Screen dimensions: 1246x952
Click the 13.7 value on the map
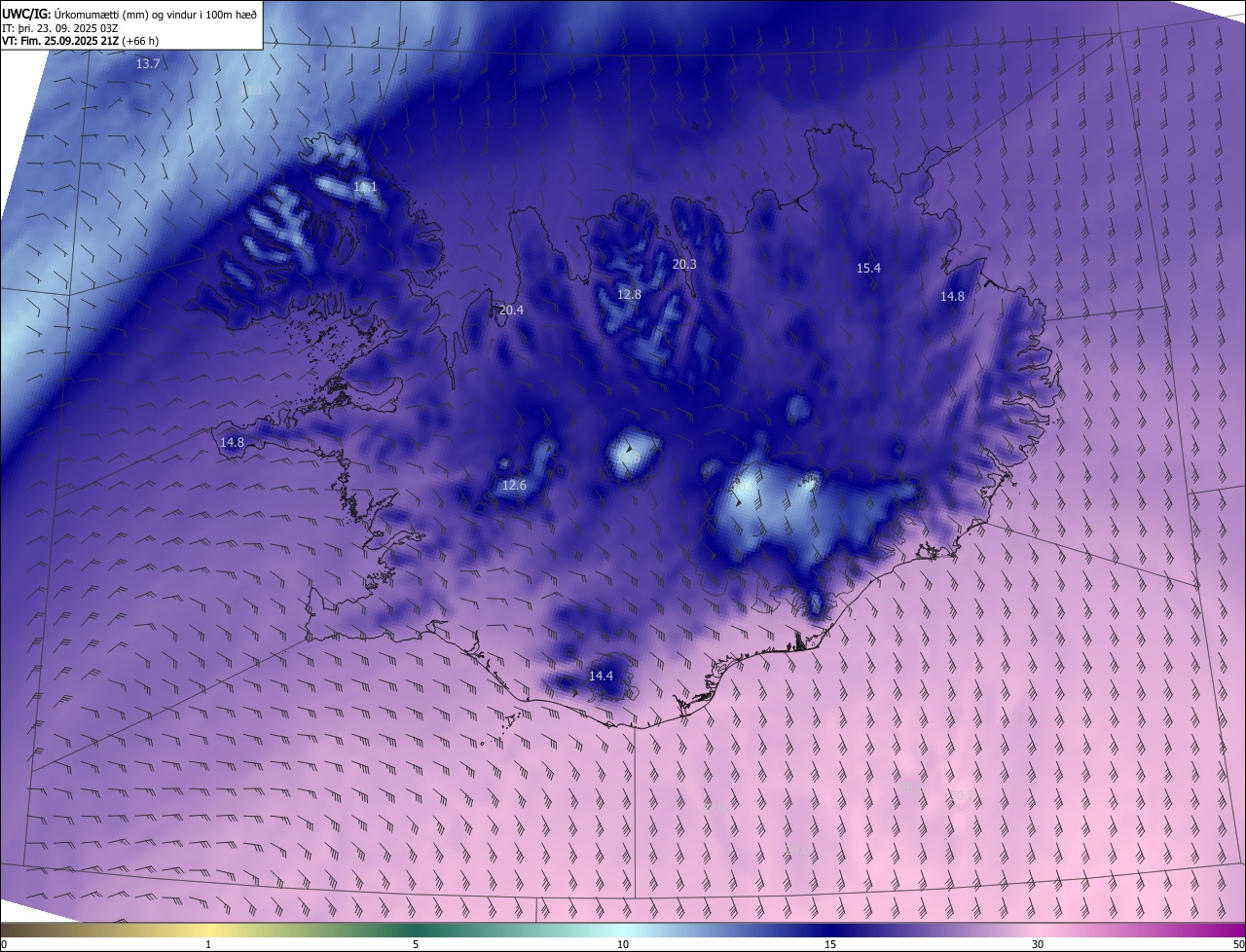coord(148,63)
